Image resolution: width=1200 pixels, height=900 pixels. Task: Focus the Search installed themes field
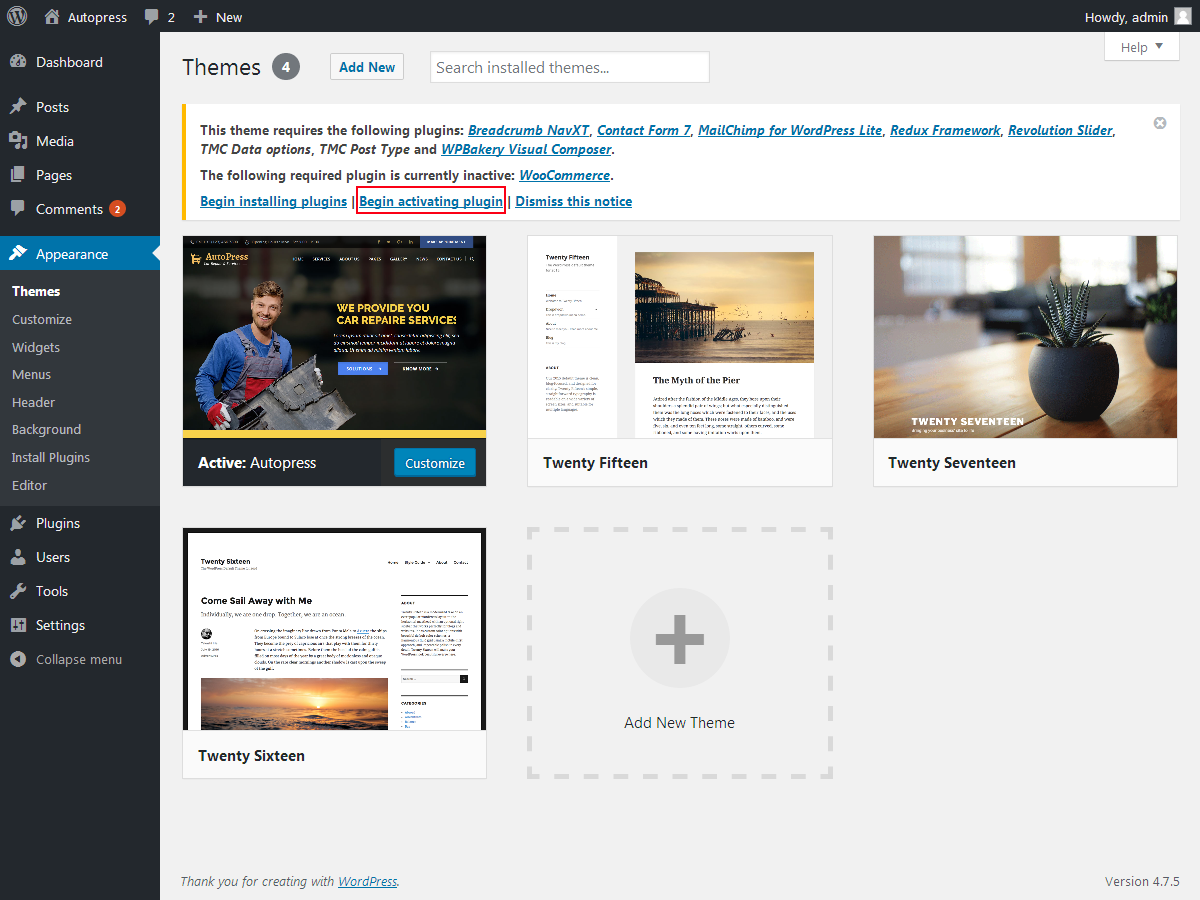570,67
